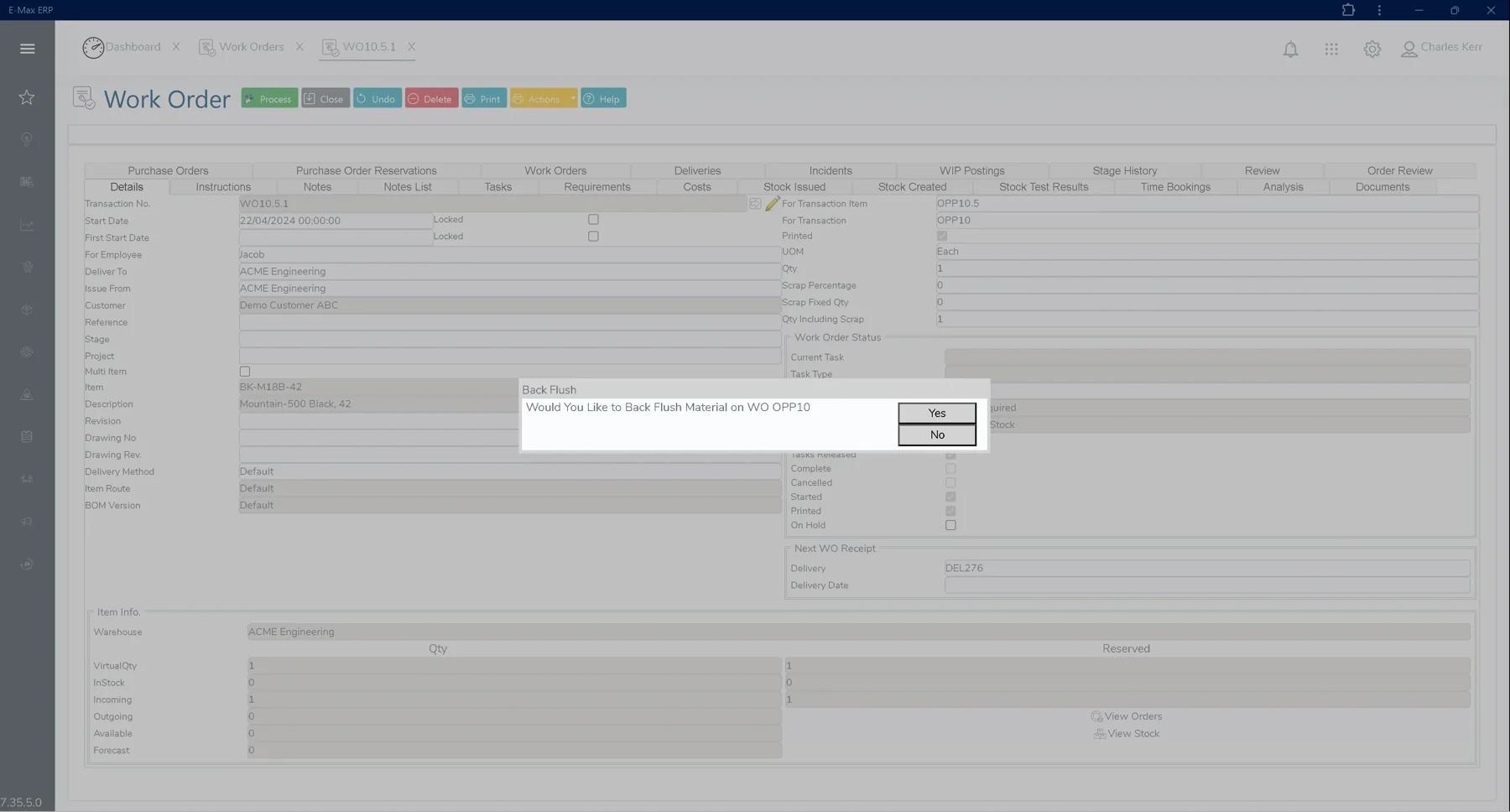1510x812 pixels.
Task: Open the Costs tab
Action: click(697, 187)
